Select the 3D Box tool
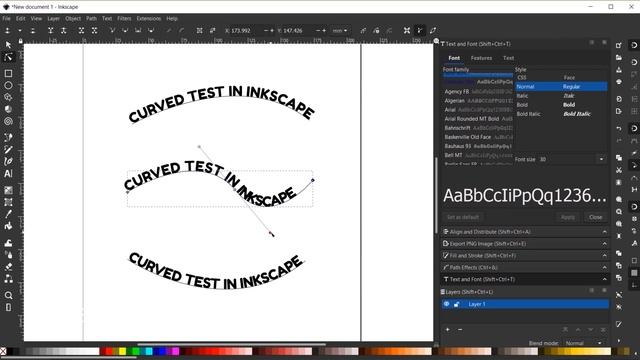This screenshot has height=360, width=640. coord(8,109)
